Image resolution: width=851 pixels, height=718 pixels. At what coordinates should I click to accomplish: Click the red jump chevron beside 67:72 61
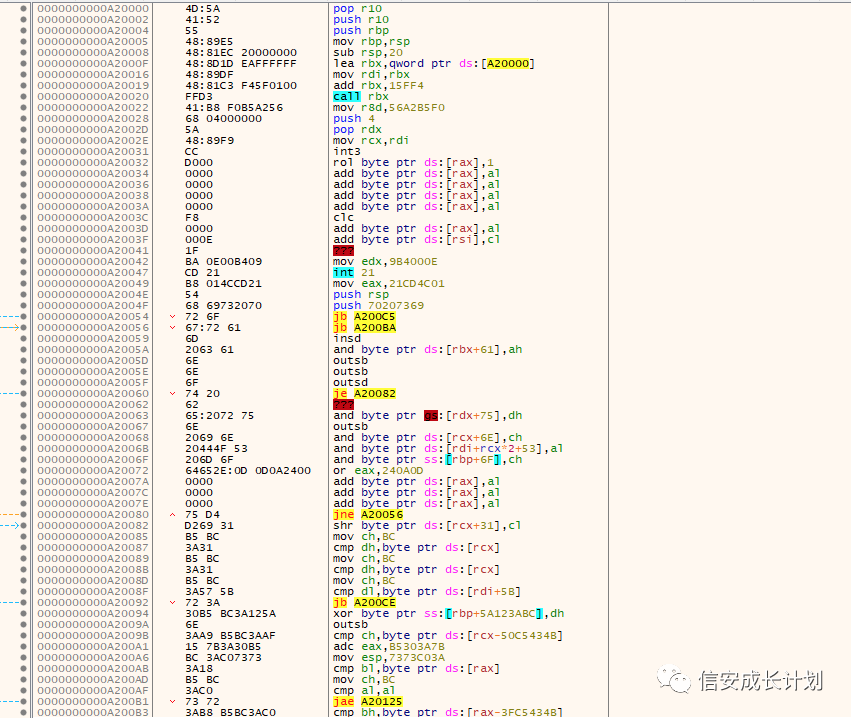pyautogui.click(x=173, y=327)
